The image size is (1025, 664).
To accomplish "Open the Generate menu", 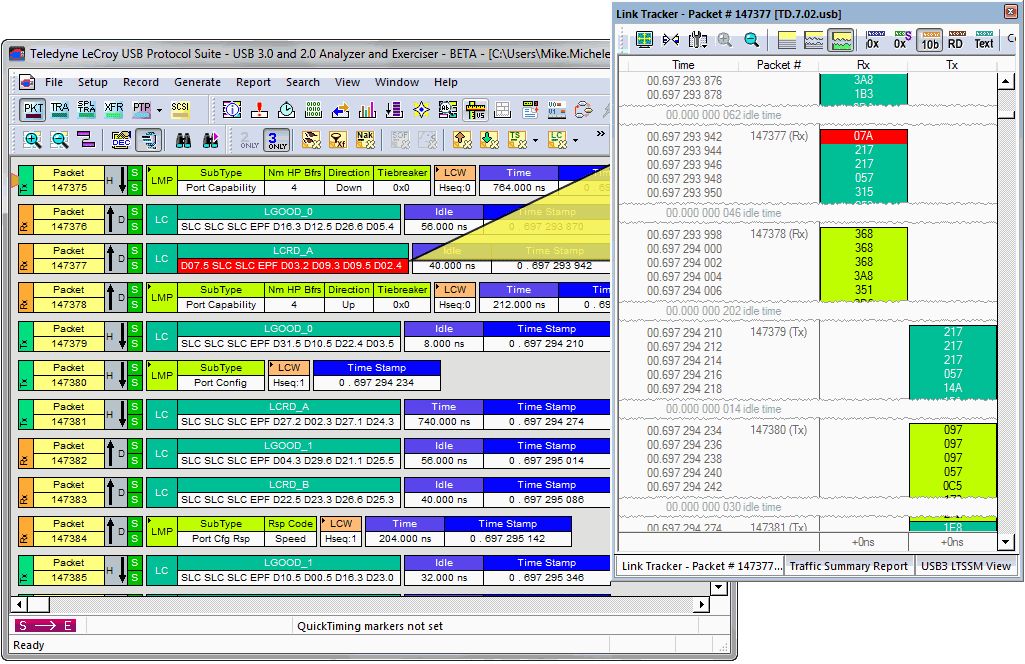I will (x=197, y=82).
